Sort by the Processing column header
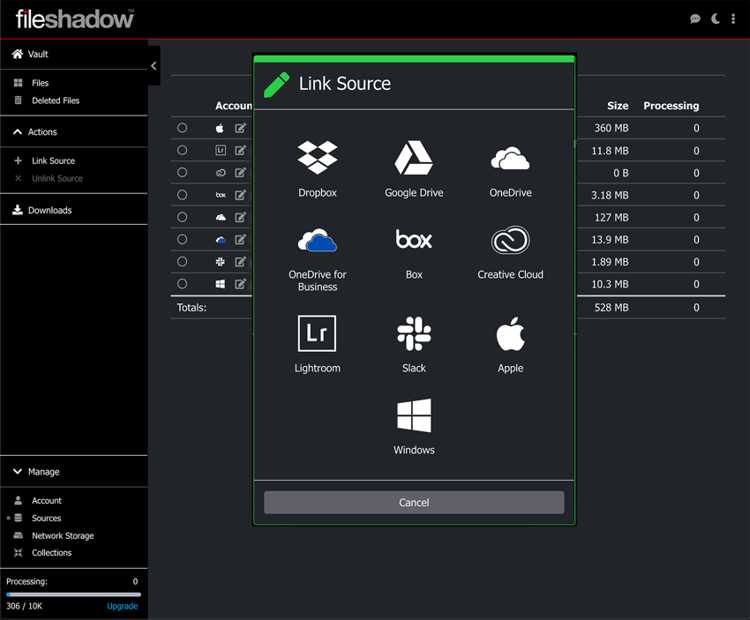 point(671,106)
